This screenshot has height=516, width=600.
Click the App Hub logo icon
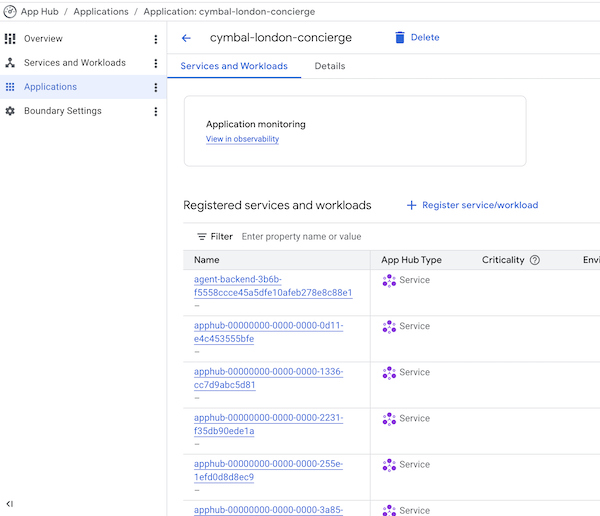[x=10, y=12]
